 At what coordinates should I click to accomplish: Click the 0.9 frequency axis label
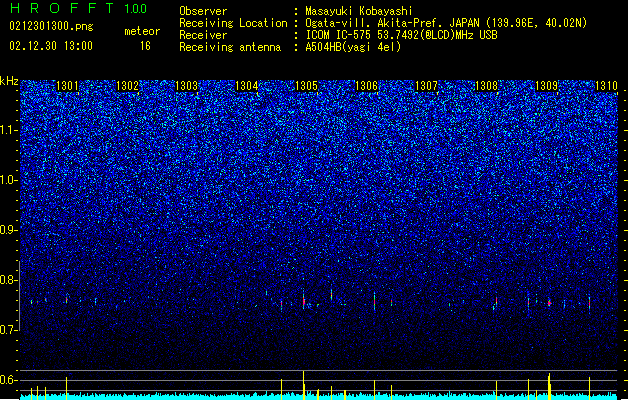coord(8,230)
